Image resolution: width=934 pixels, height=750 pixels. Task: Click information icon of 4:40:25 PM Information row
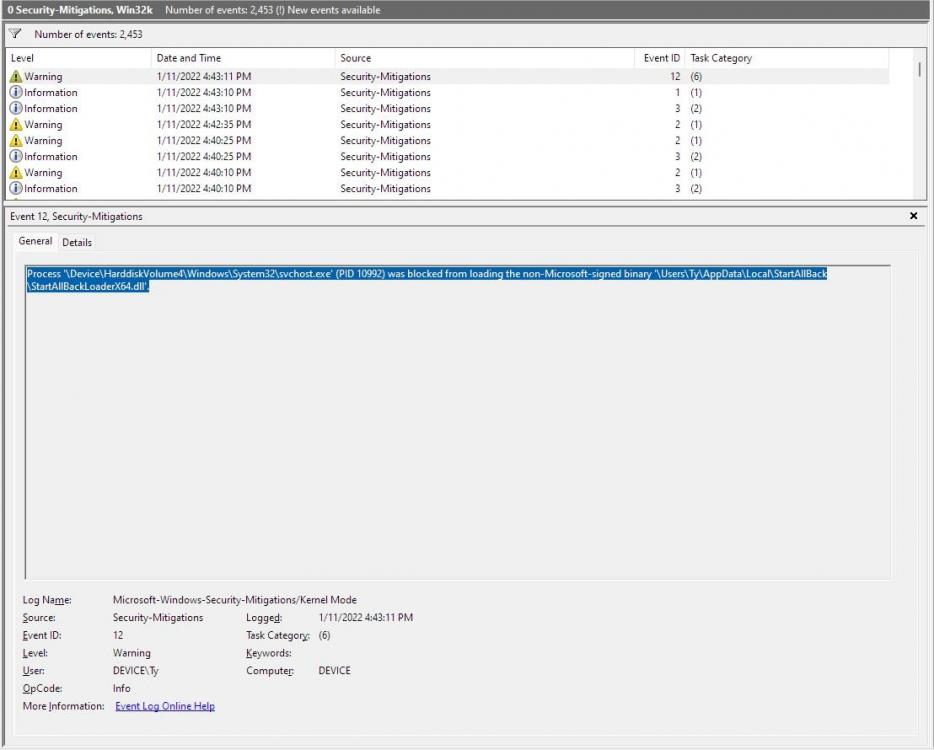tap(16, 157)
